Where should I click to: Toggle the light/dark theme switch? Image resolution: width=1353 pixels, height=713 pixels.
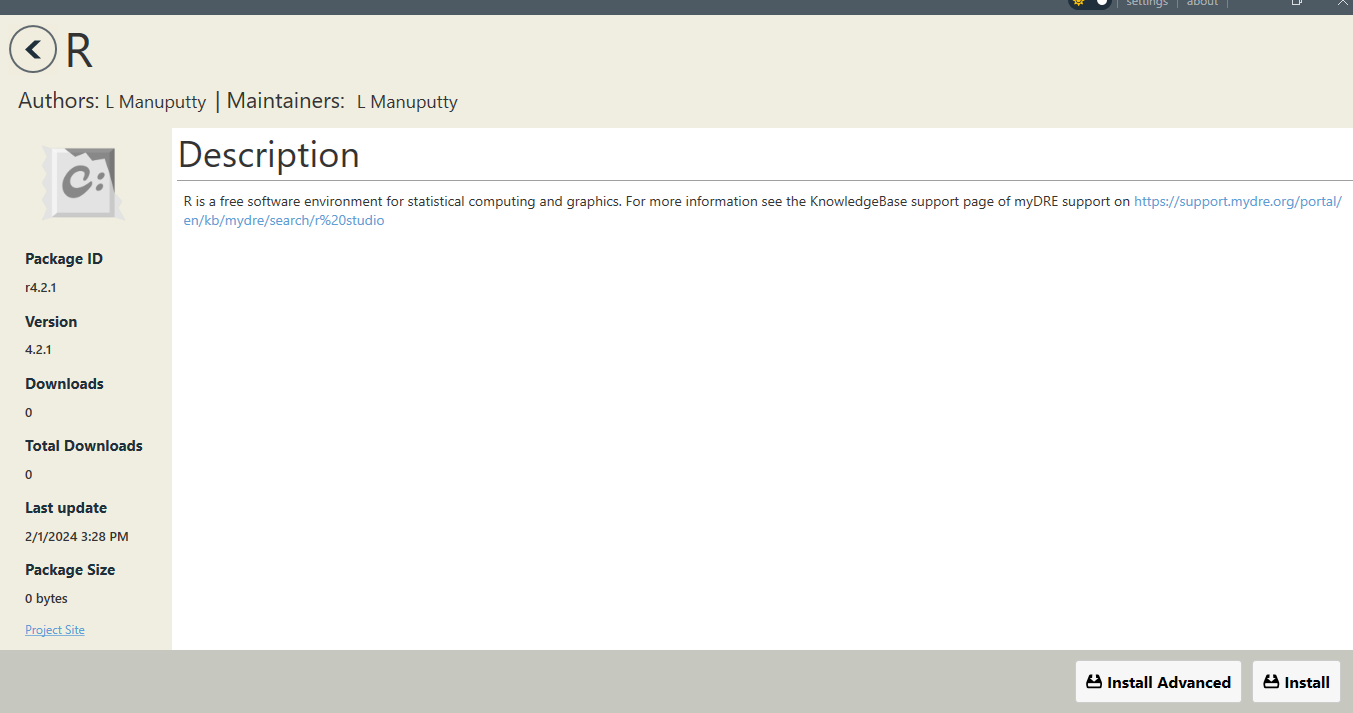click(1090, 3)
